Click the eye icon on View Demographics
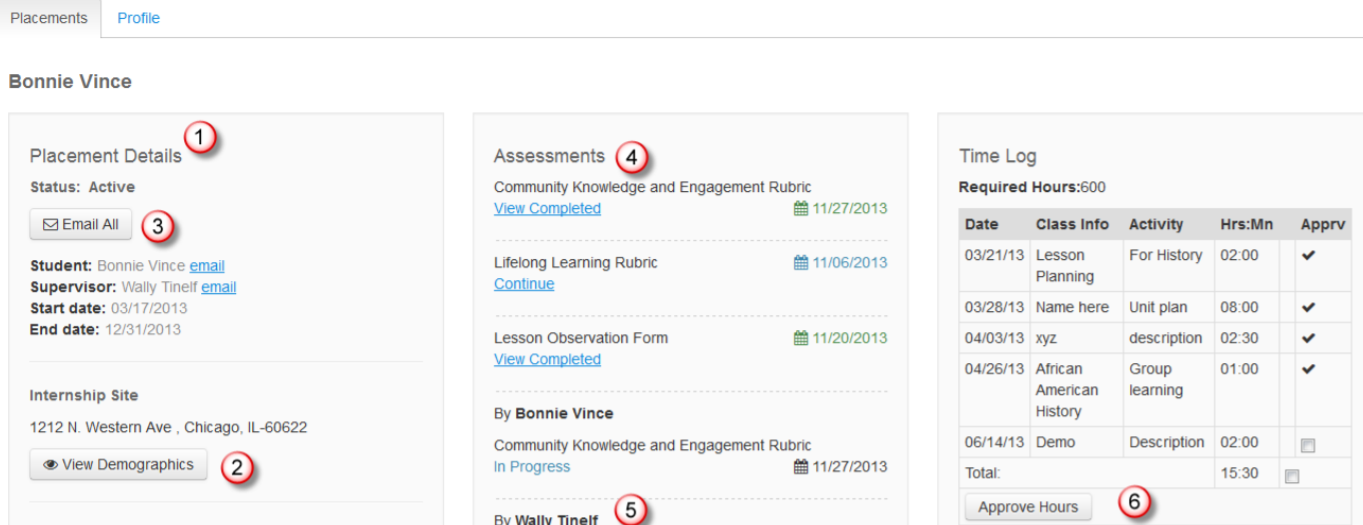The image size is (1363, 525). pos(51,465)
